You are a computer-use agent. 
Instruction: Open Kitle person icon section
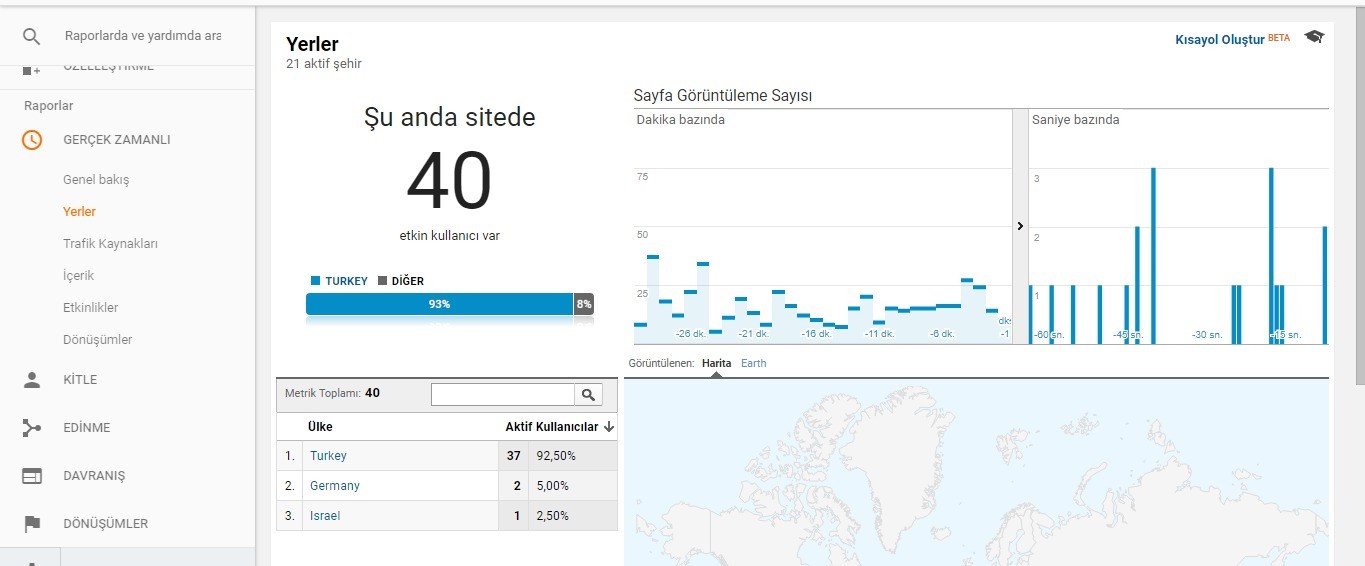click(x=32, y=380)
